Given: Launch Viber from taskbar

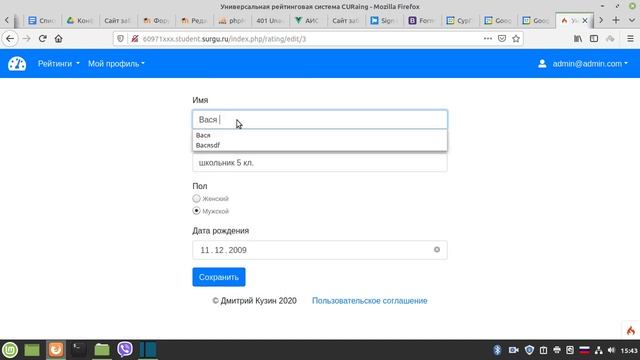Looking at the screenshot, I should point(125,349).
